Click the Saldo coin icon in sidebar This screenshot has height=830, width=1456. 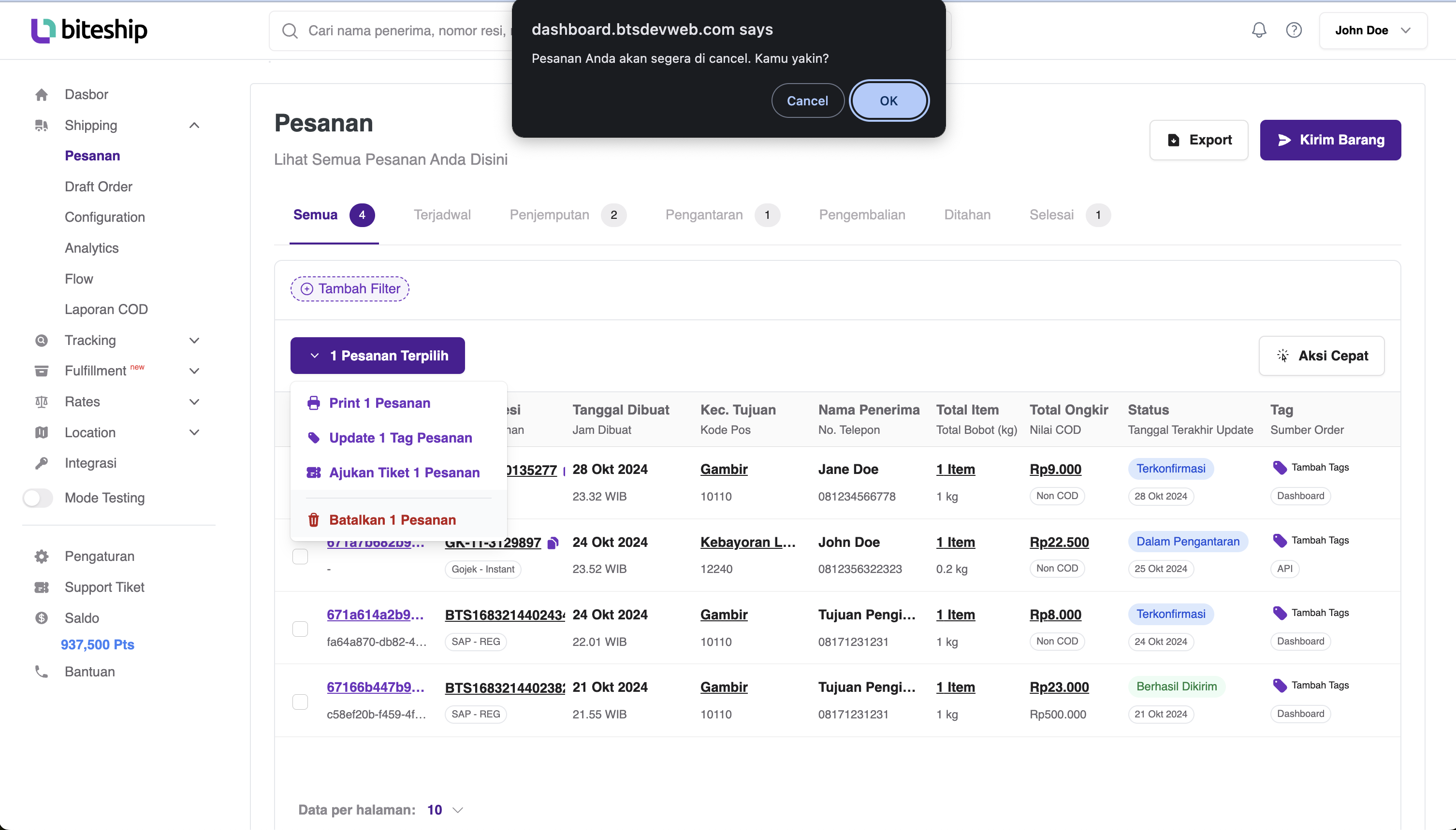(42, 618)
